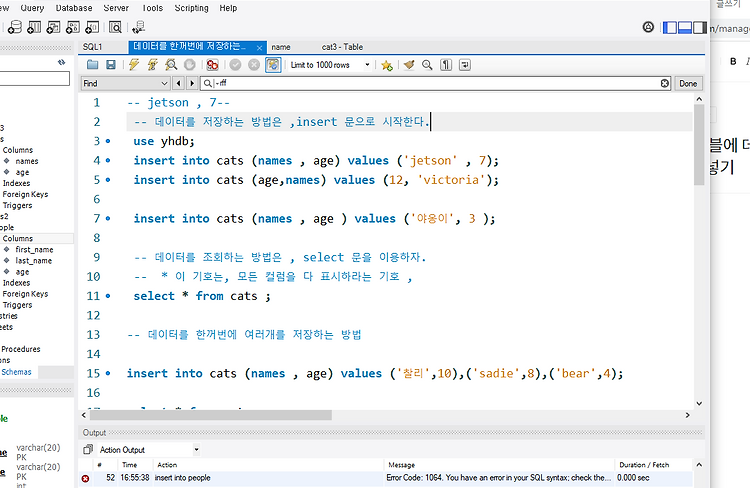Open a SQL script file icon
The width and height of the screenshot is (750, 488).
(x=92, y=65)
